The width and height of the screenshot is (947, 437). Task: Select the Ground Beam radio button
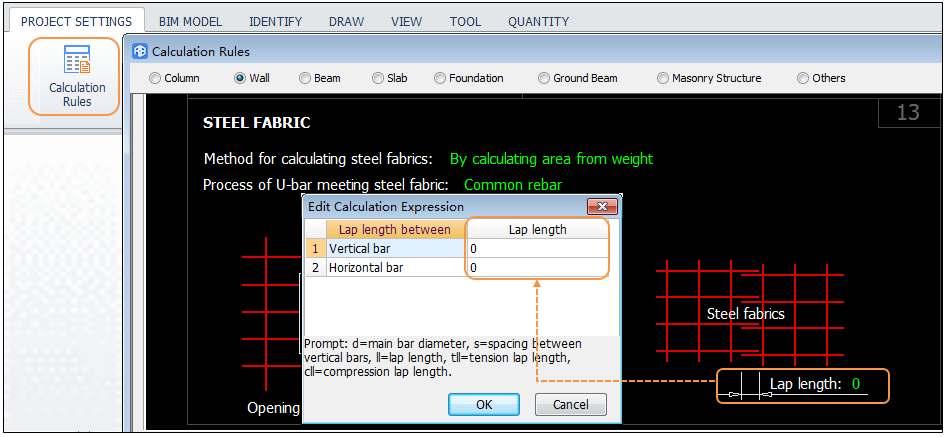pyautogui.click(x=543, y=78)
